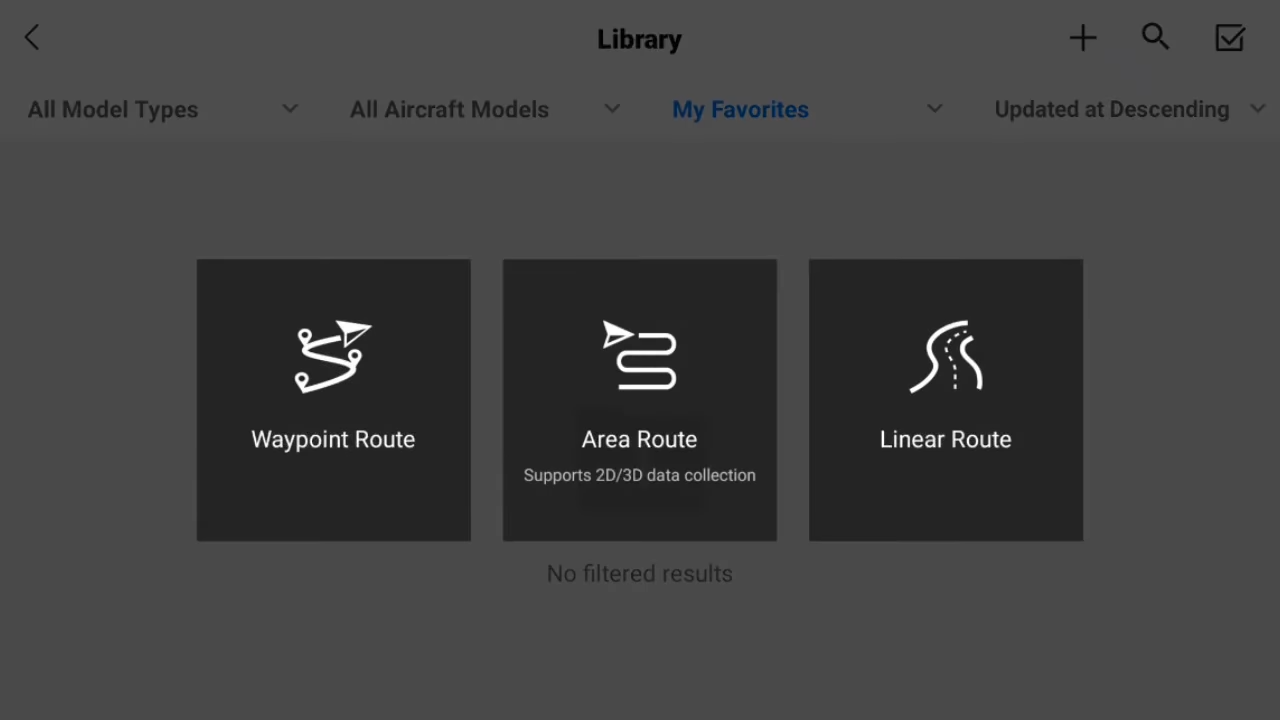
Task: Expand chevron beside All Aircraft Models
Action: (612, 109)
